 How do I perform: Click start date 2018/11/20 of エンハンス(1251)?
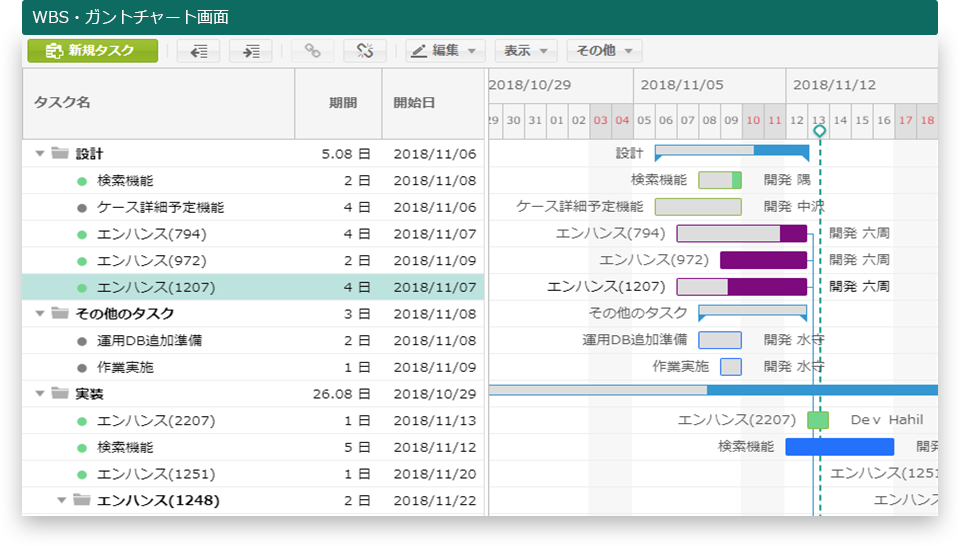[x=435, y=474]
